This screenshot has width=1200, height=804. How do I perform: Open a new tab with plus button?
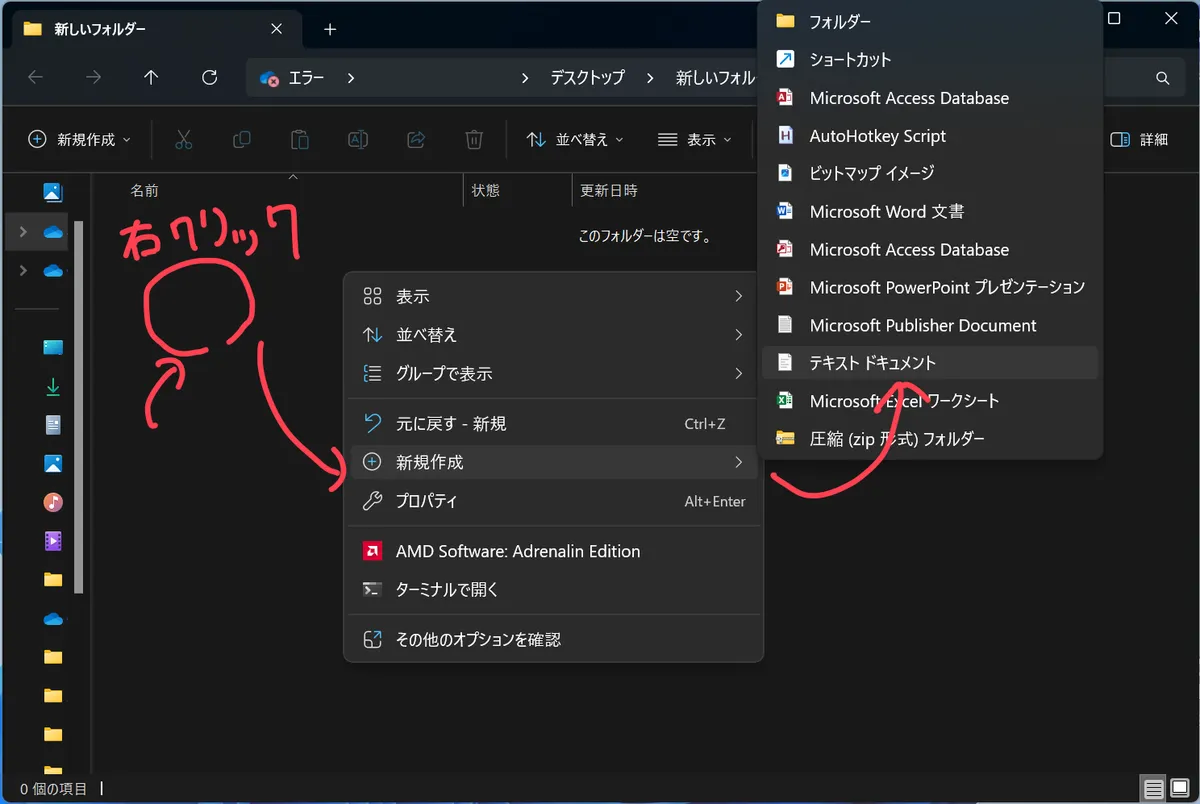click(330, 29)
